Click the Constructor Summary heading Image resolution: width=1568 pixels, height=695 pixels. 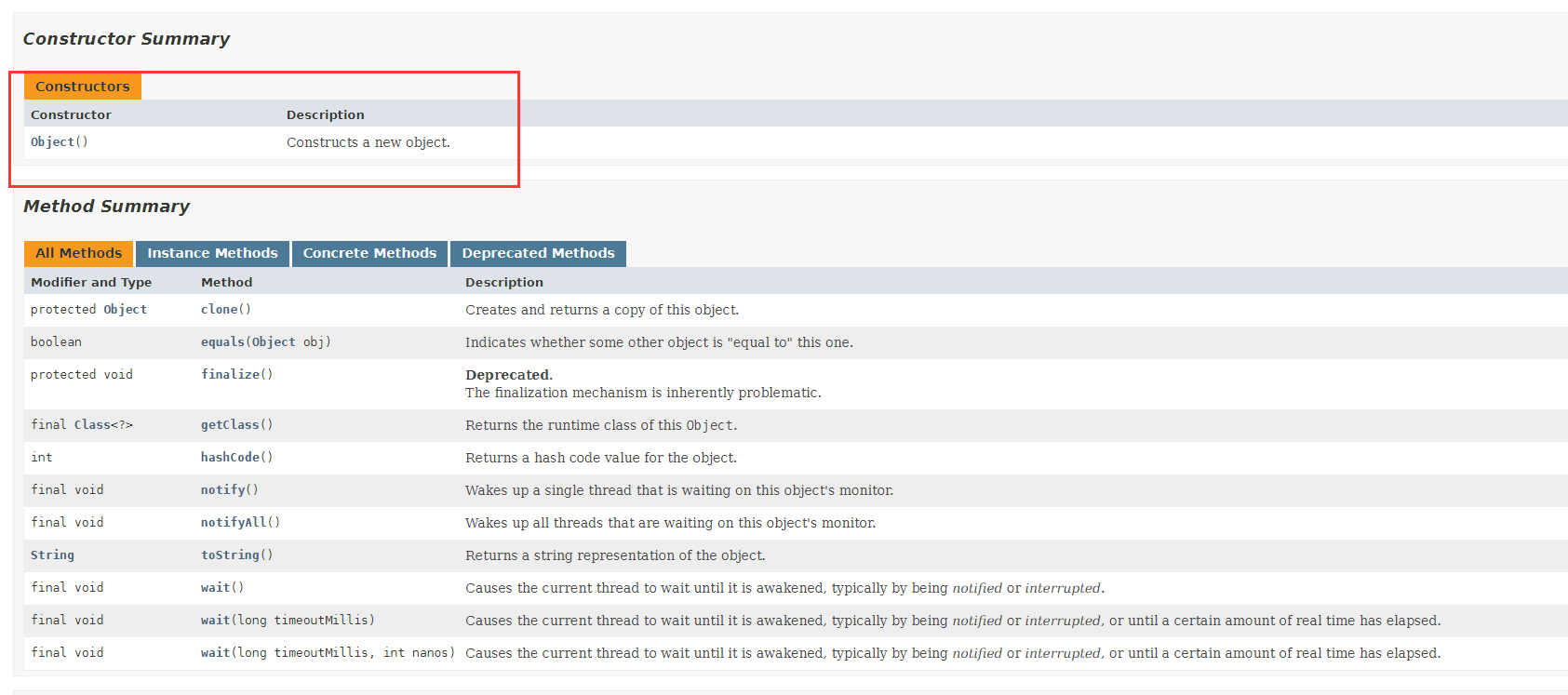click(127, 39)
